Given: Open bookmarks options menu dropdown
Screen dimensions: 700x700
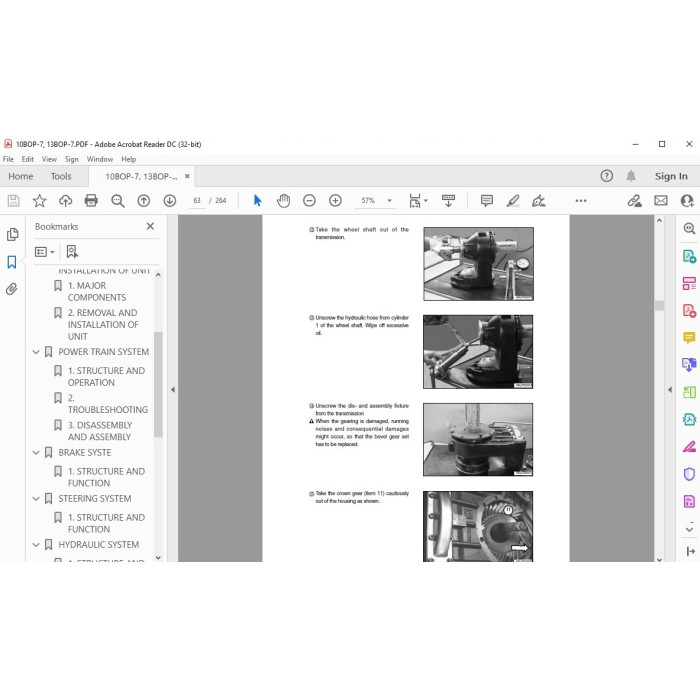Looking at the screenshot, I should pos(45,252).
